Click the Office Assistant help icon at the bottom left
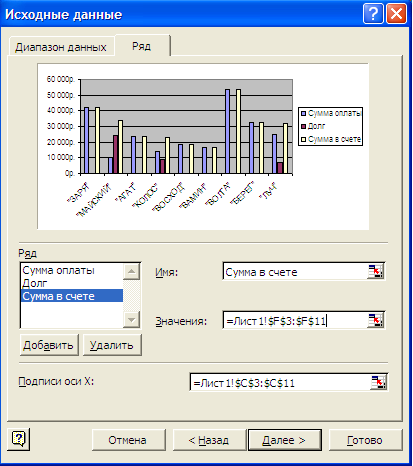The height and width of the screenshot is (466, 413). tap(18, 439)
